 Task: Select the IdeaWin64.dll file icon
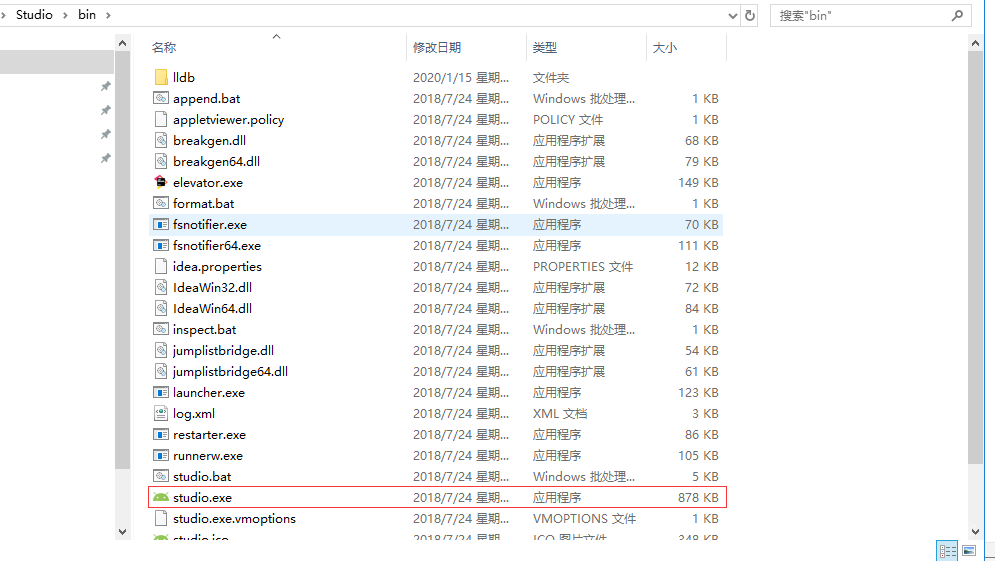point(161,308)
